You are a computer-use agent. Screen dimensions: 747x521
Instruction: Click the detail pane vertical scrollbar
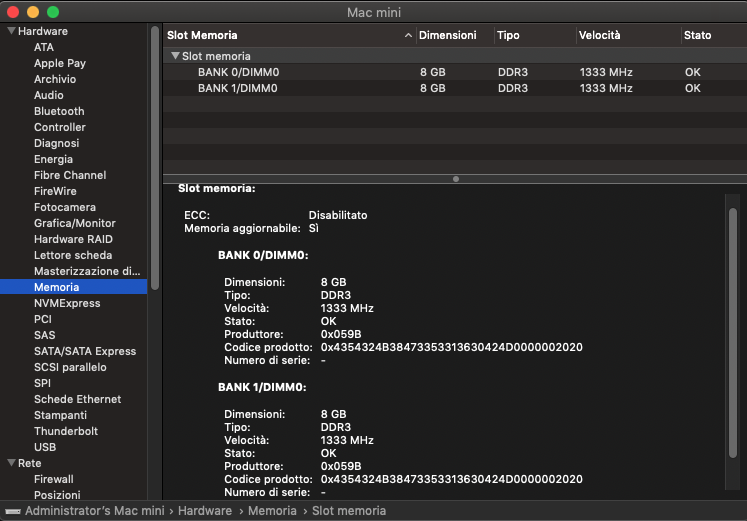(733, 333)
